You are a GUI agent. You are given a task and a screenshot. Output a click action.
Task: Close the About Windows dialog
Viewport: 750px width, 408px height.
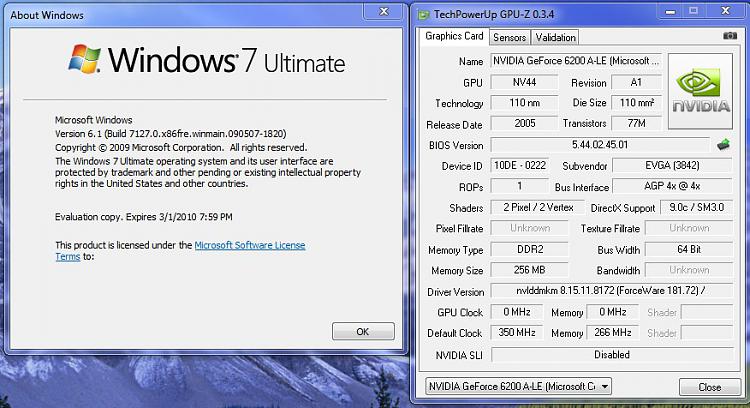tap(384, 11)
